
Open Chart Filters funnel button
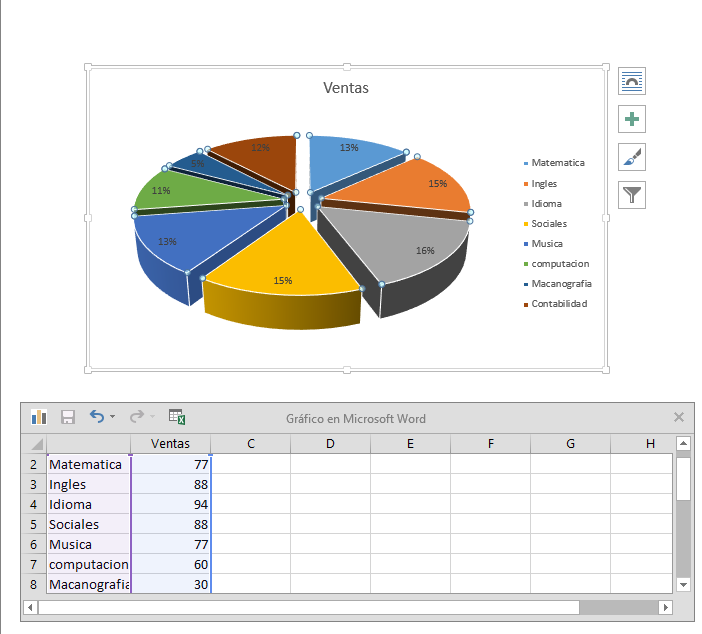coord(632,195)
